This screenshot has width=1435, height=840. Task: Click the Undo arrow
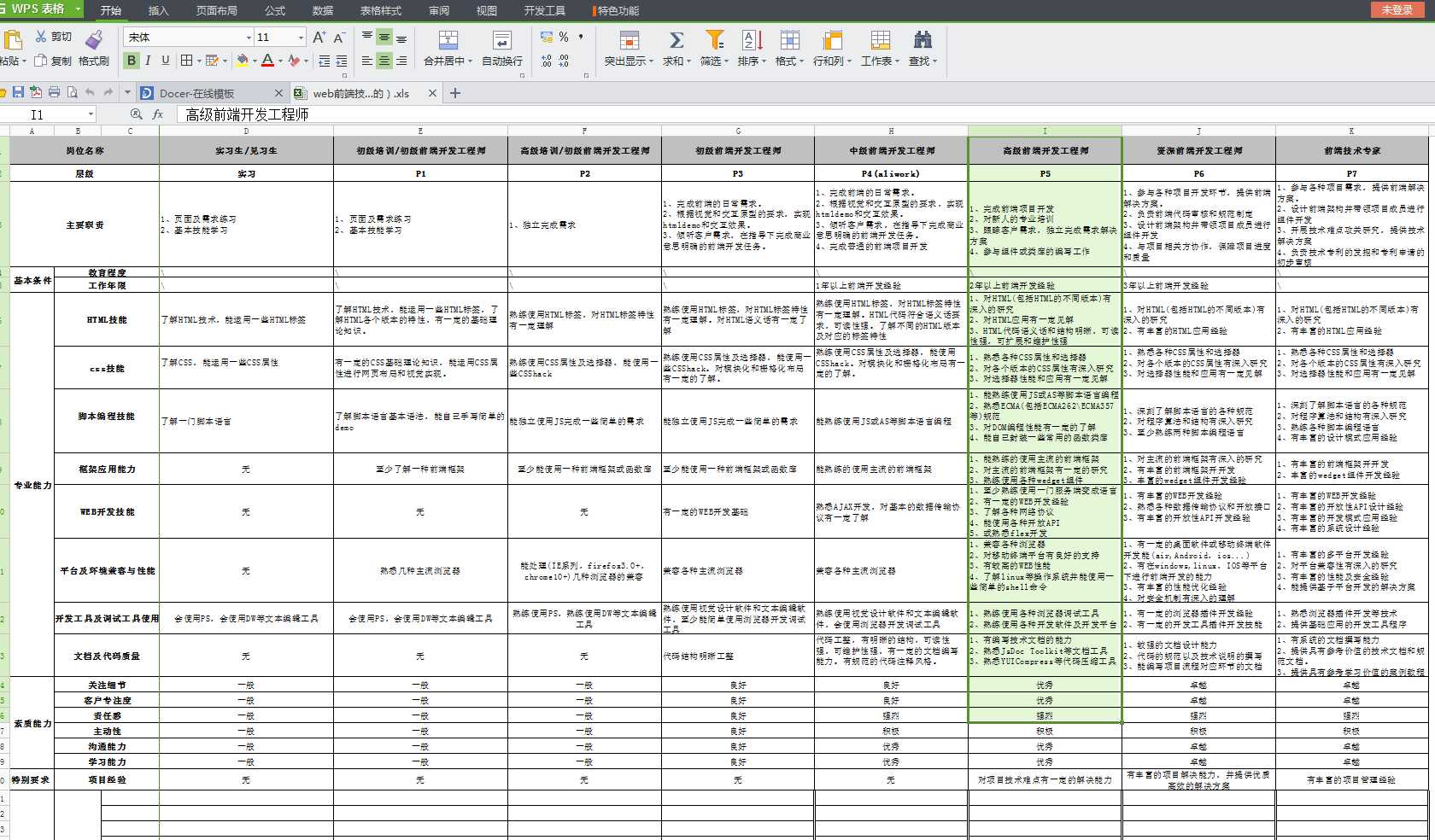[90, 92]
